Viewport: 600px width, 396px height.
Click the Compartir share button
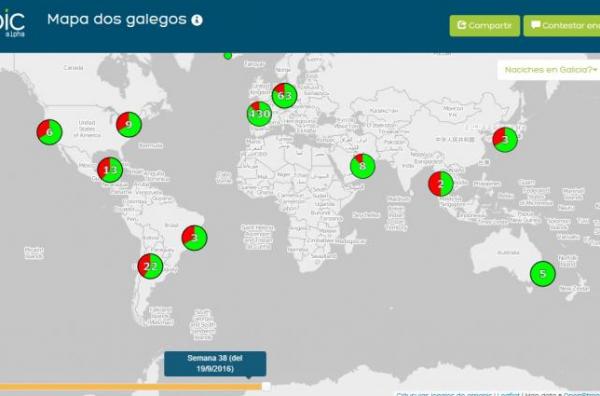click(484, 26)
